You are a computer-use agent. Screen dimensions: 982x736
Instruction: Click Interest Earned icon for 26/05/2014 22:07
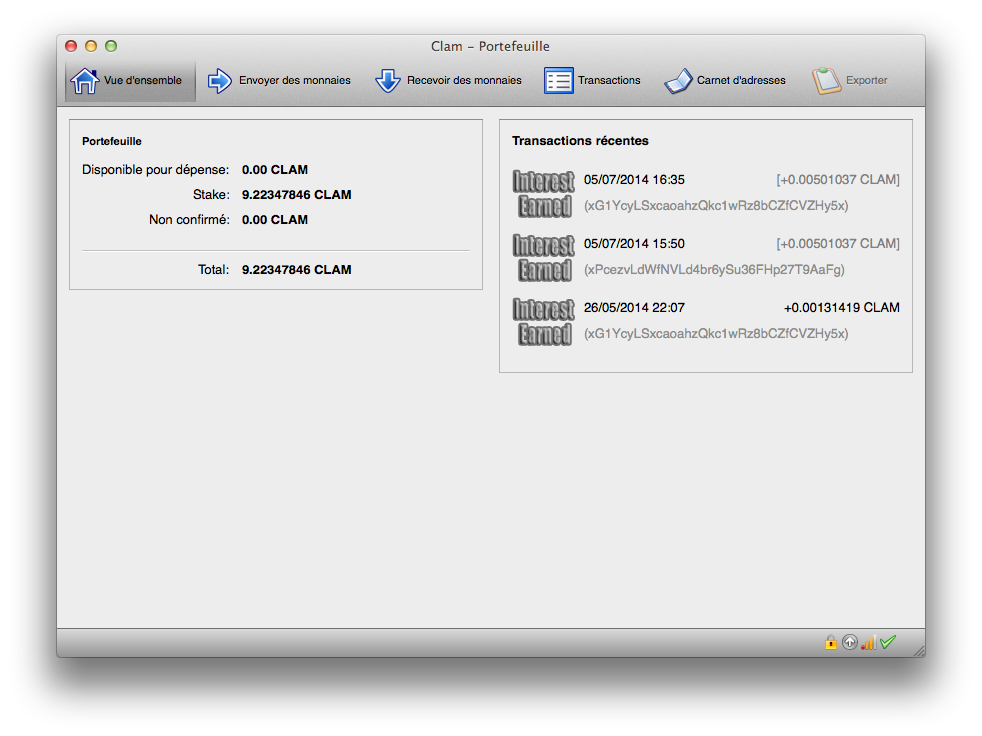pos(544,321)
